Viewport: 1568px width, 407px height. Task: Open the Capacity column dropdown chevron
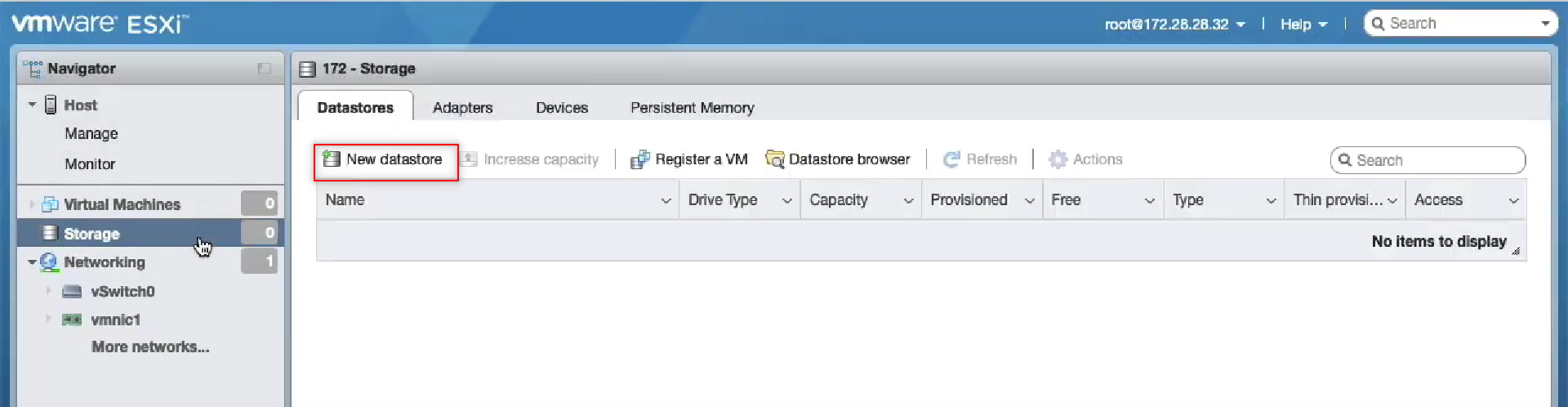coord(908,201)
